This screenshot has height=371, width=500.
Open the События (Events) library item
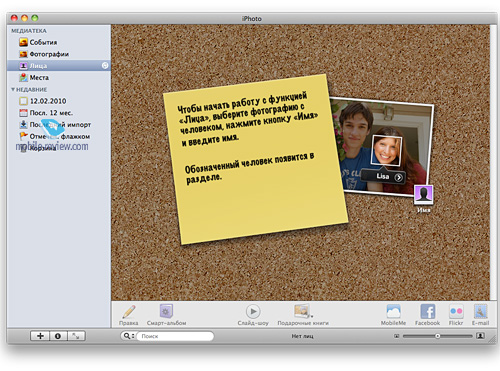pyautogui.click(x=38, y=42)
